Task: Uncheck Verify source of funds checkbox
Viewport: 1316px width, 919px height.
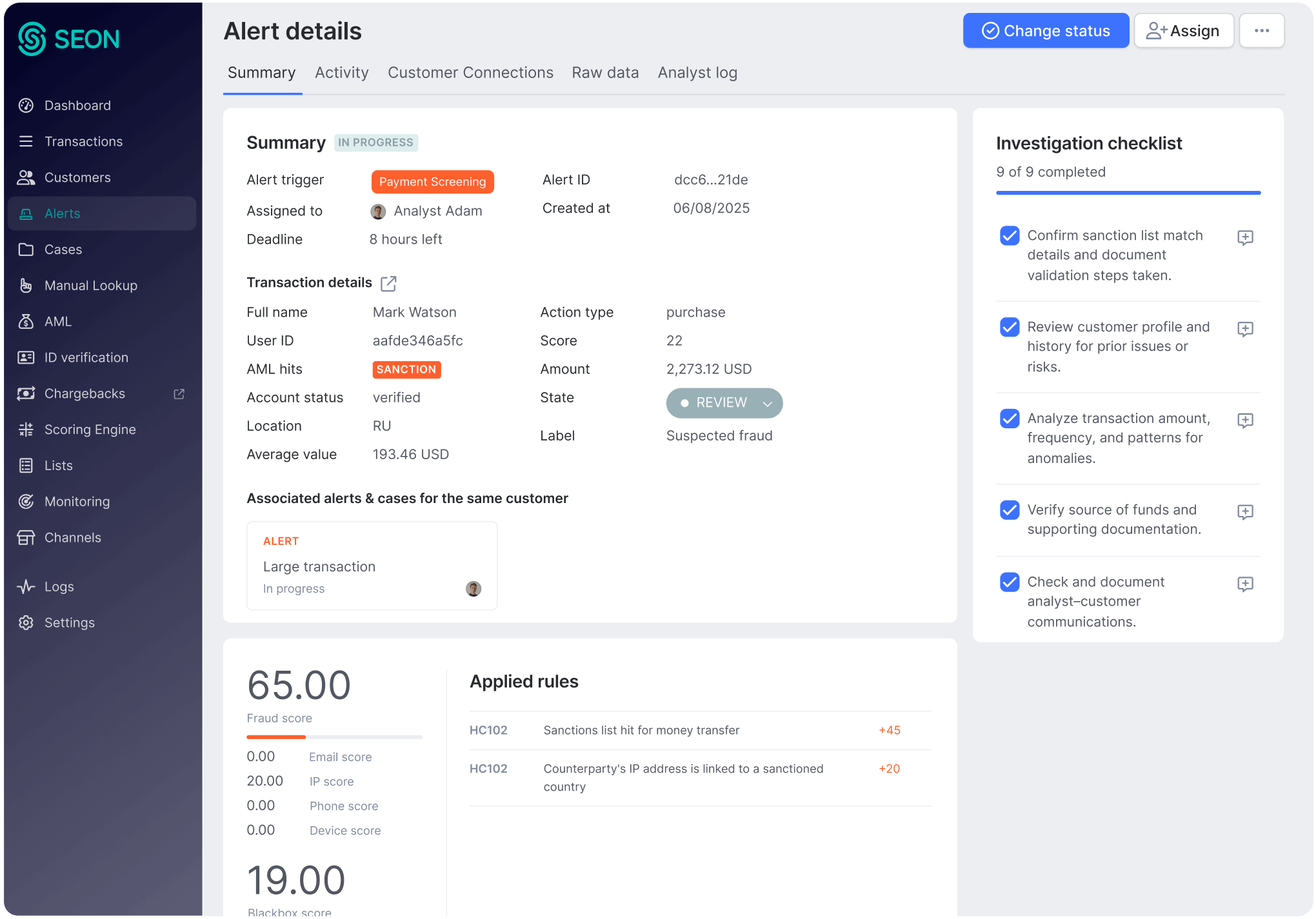Action: point(1010,510)
